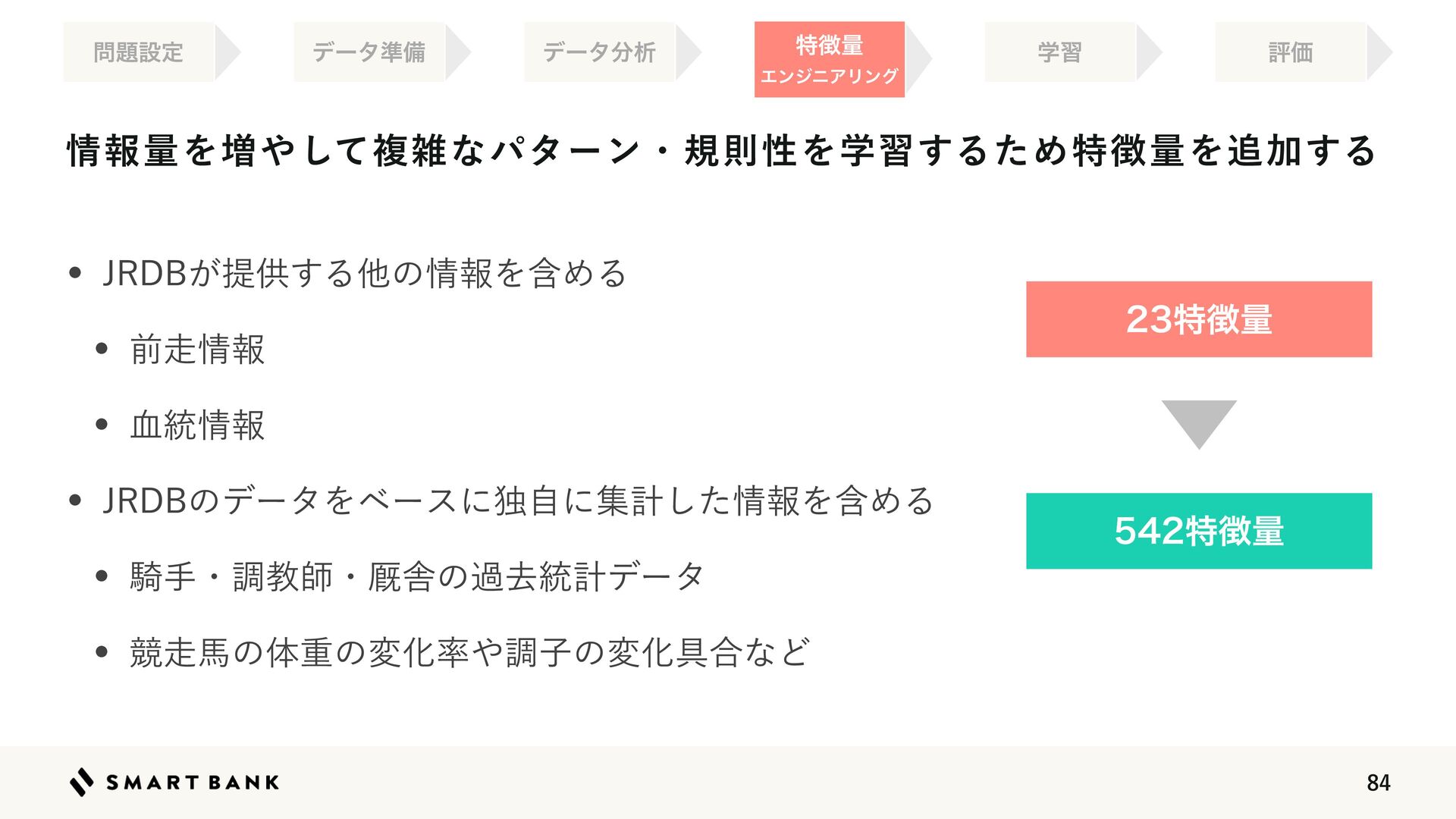1456x819 pixels.
Task: Open the データ分析 step tab
Action: point(599,52)
